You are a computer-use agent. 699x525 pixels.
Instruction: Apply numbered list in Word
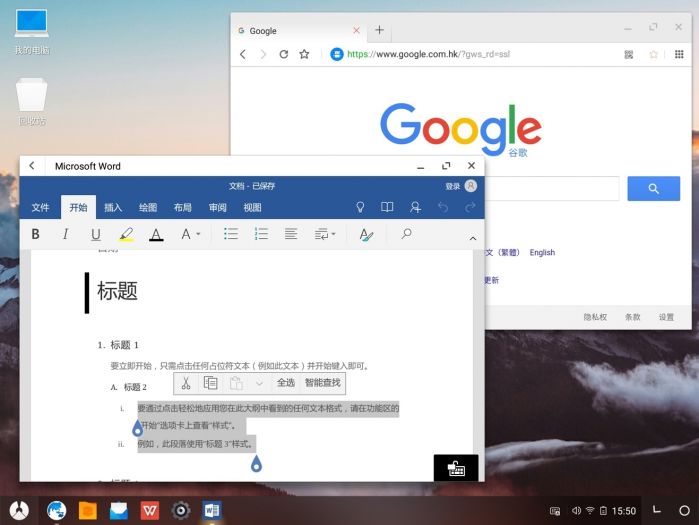pos(261,234)
